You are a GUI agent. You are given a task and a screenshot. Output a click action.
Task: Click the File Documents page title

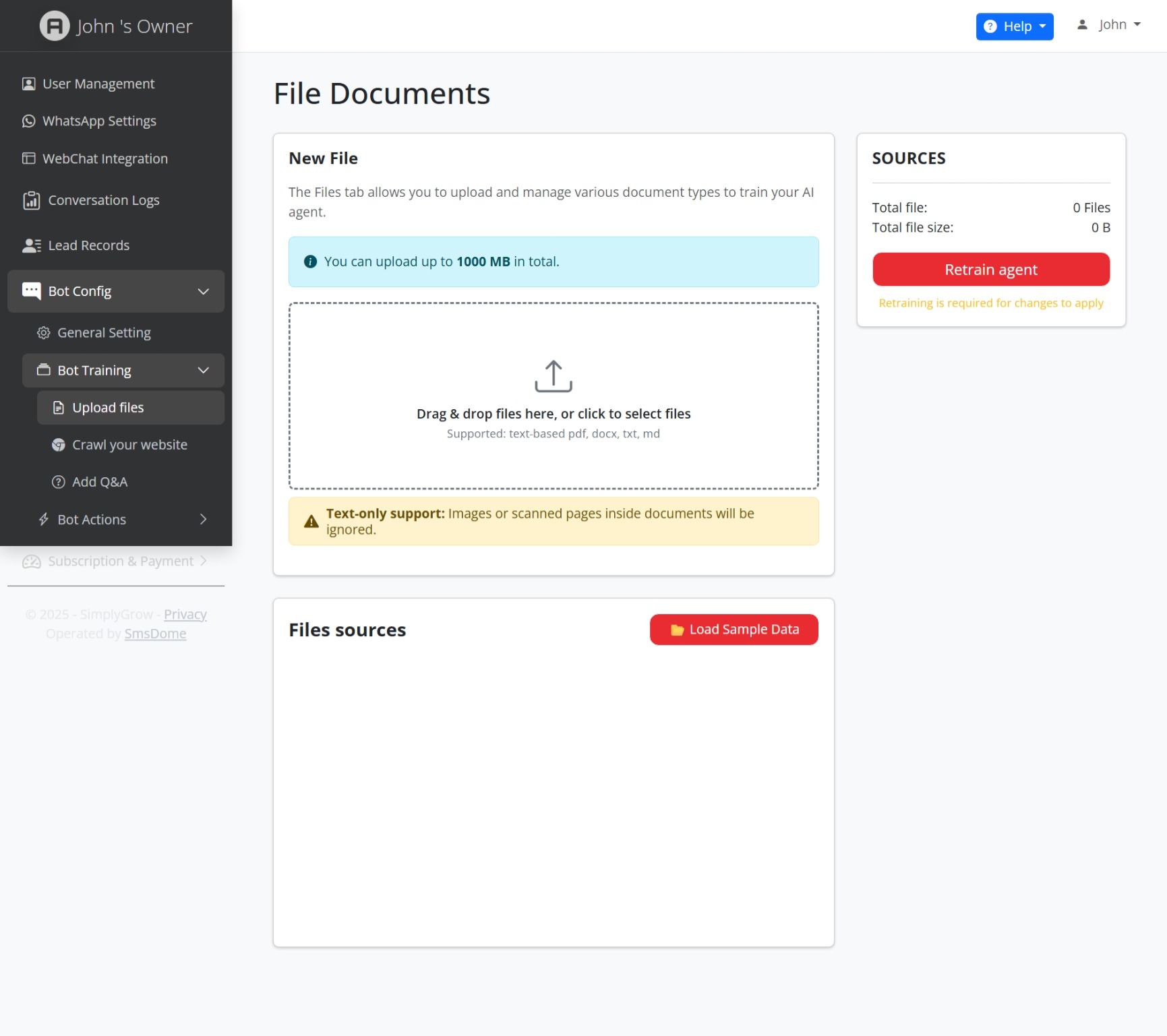[382, 94]
